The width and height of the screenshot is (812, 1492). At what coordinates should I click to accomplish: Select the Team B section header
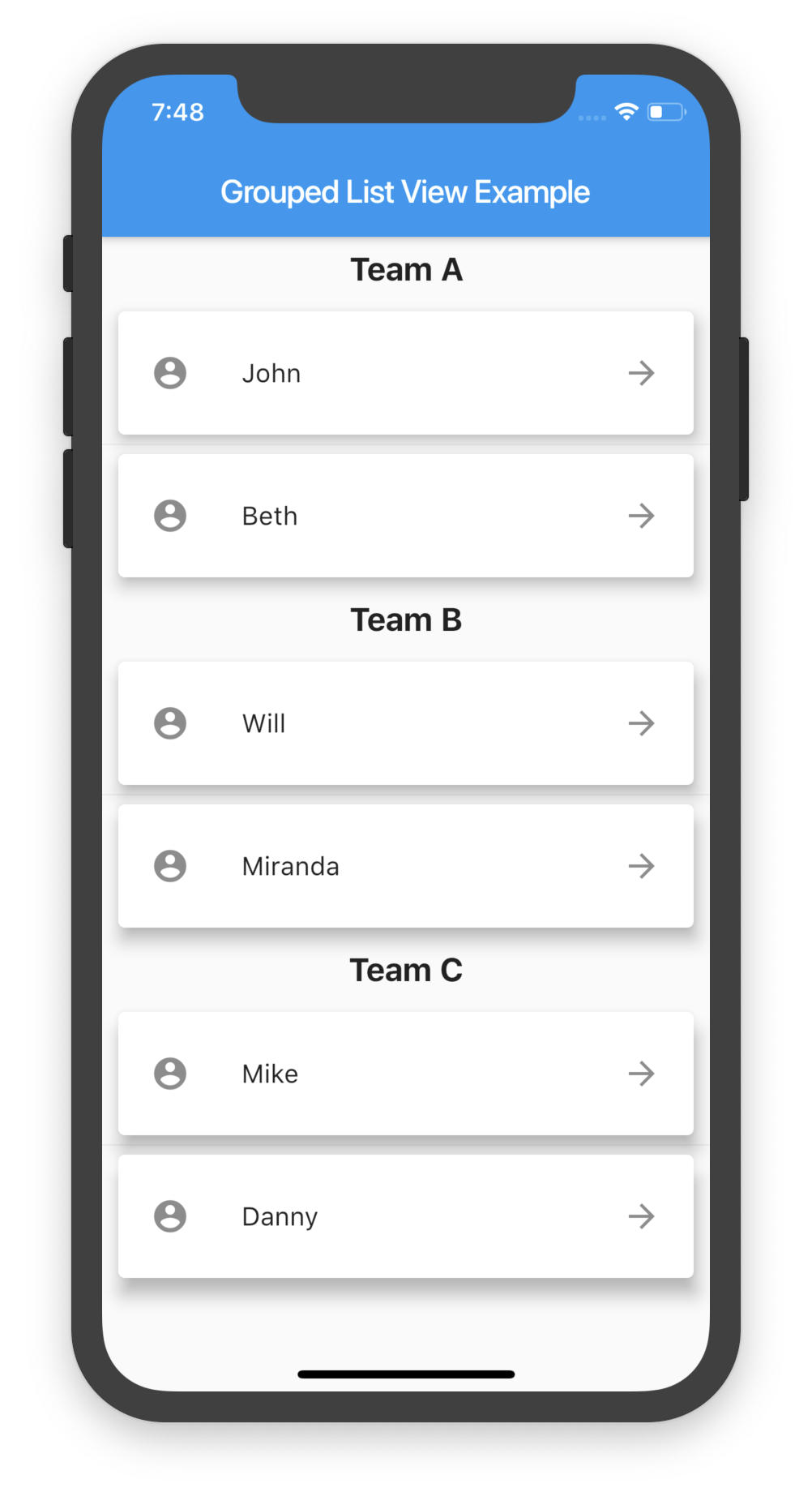point(406,620)
